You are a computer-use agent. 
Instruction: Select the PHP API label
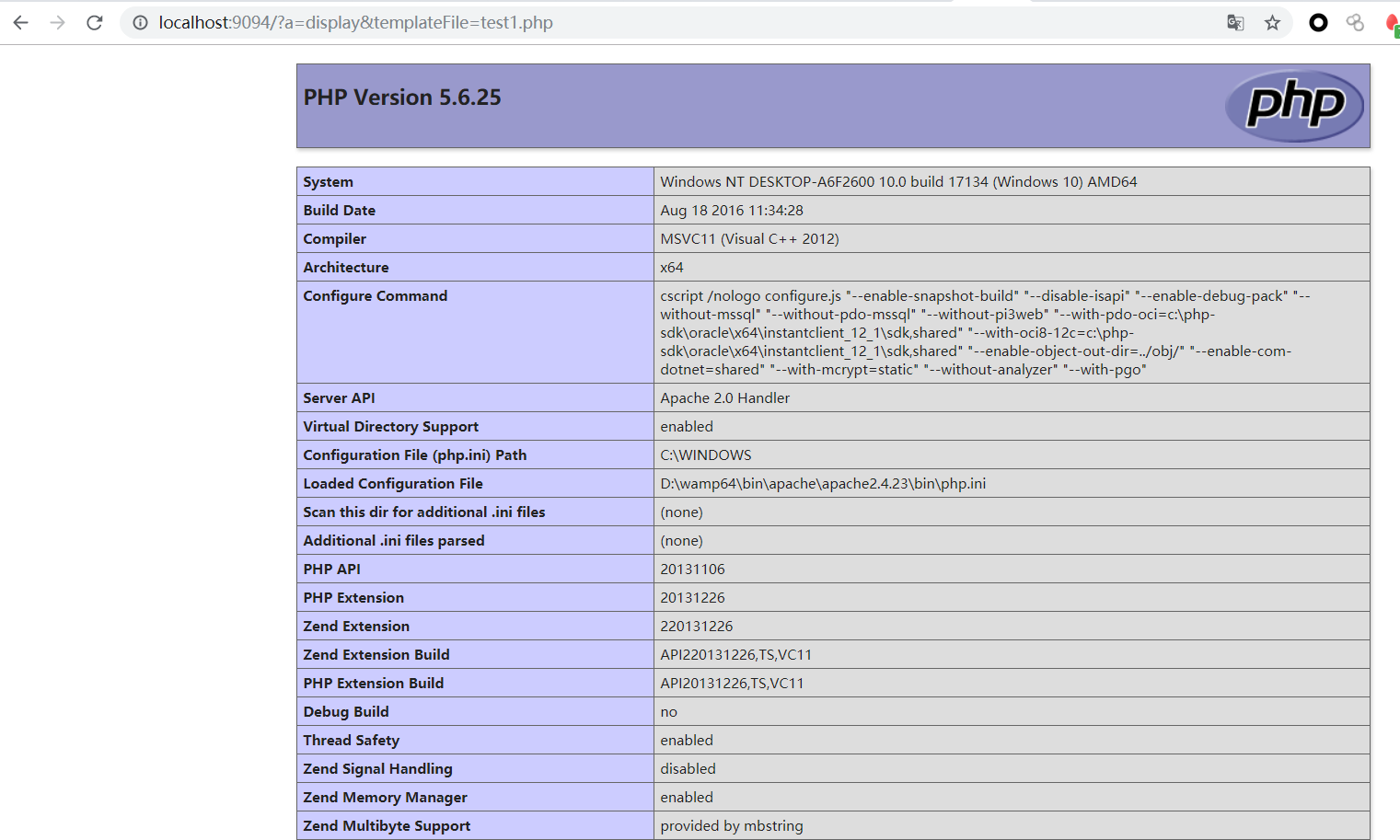[x=331, y=570]
